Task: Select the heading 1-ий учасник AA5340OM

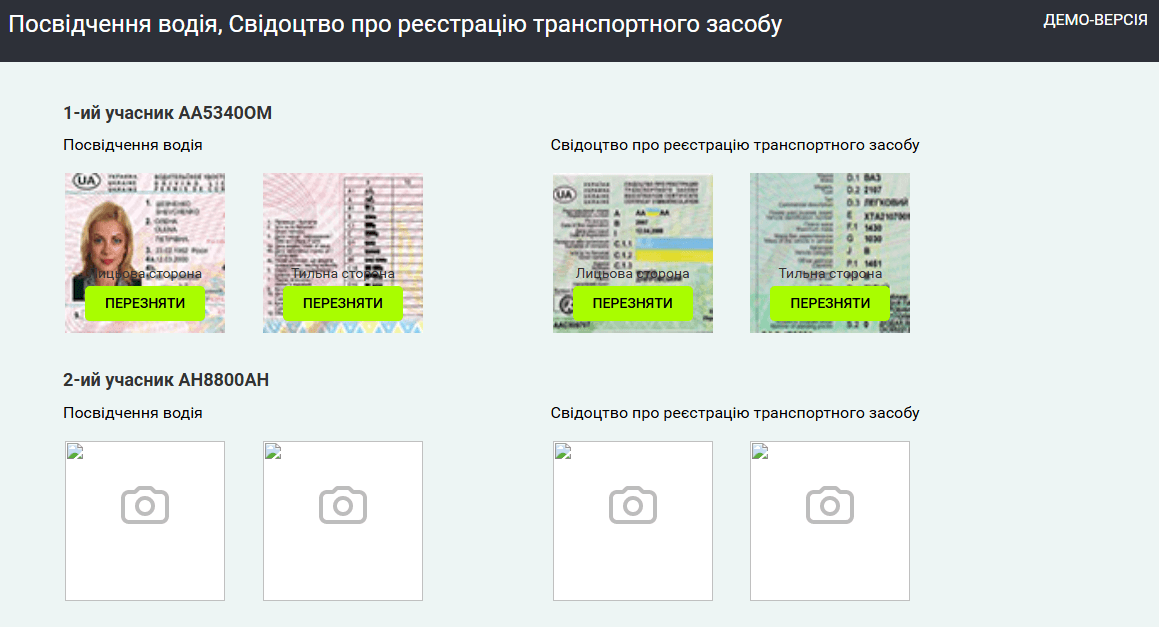Action: click(167, 113)
